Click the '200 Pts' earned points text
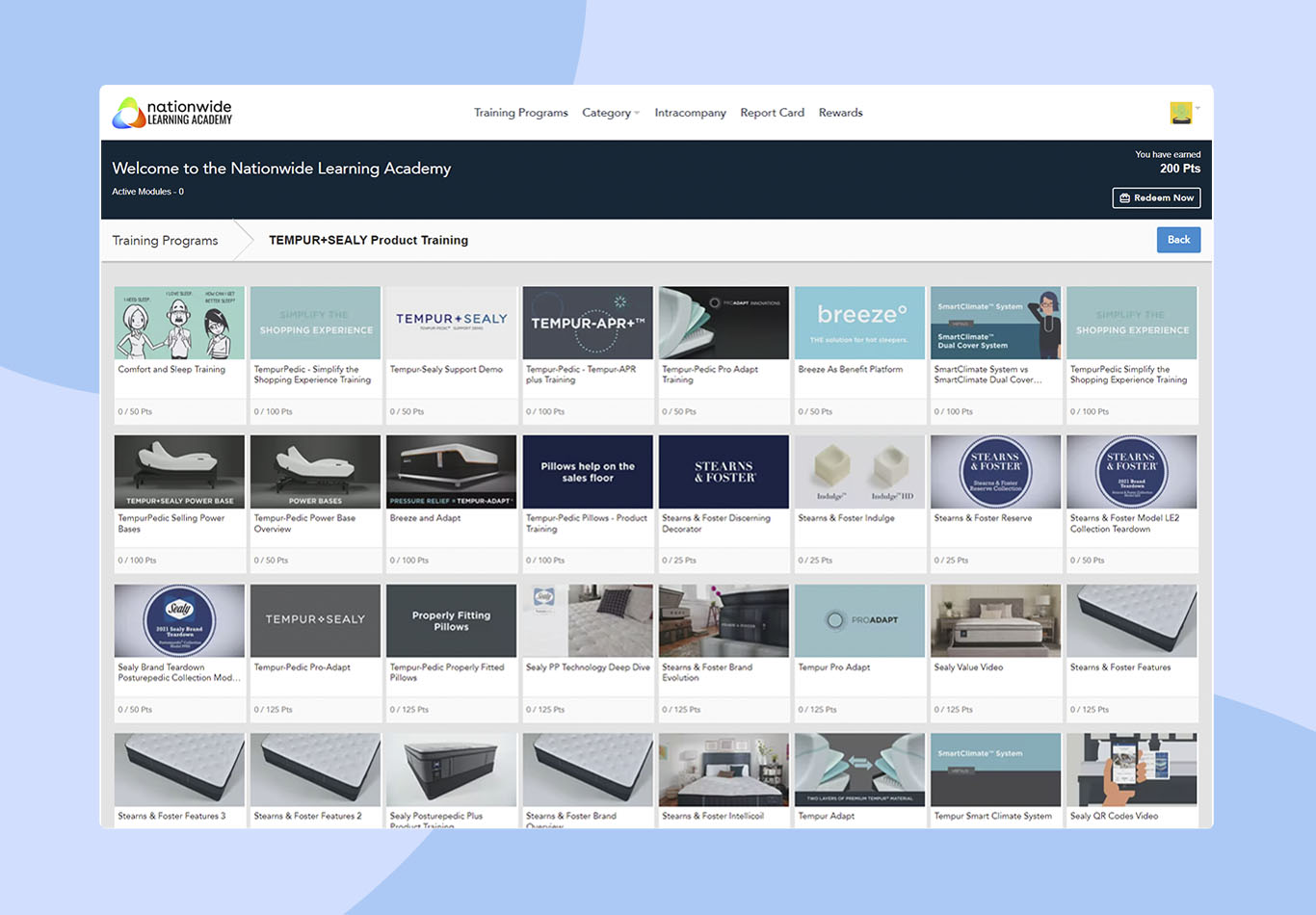Viewport: 1316px width, 915px height. (1180, 169)
